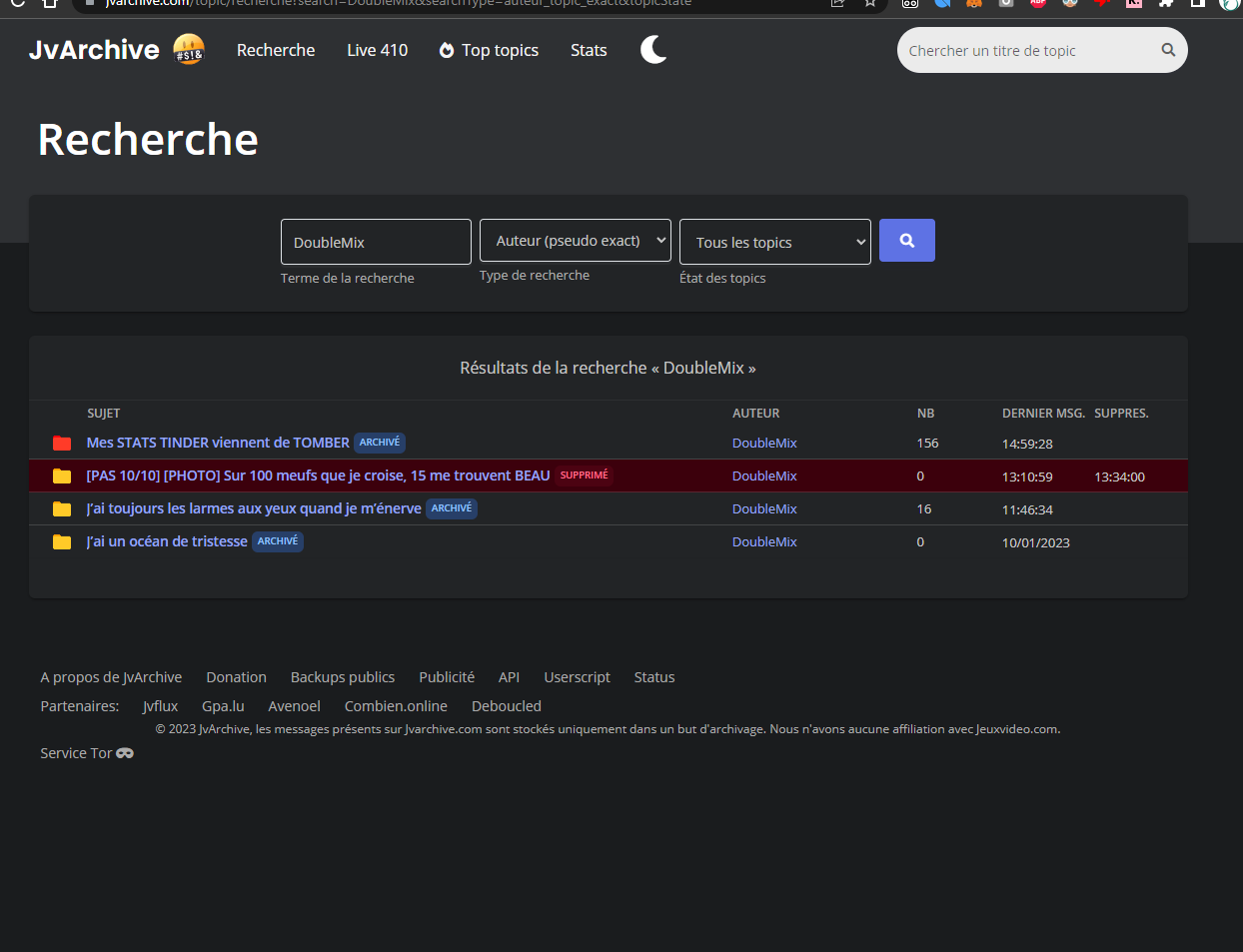Click the red folder icon of the Tinder topic
This screenshot has width=1243, height=952.
coord(62,443)
